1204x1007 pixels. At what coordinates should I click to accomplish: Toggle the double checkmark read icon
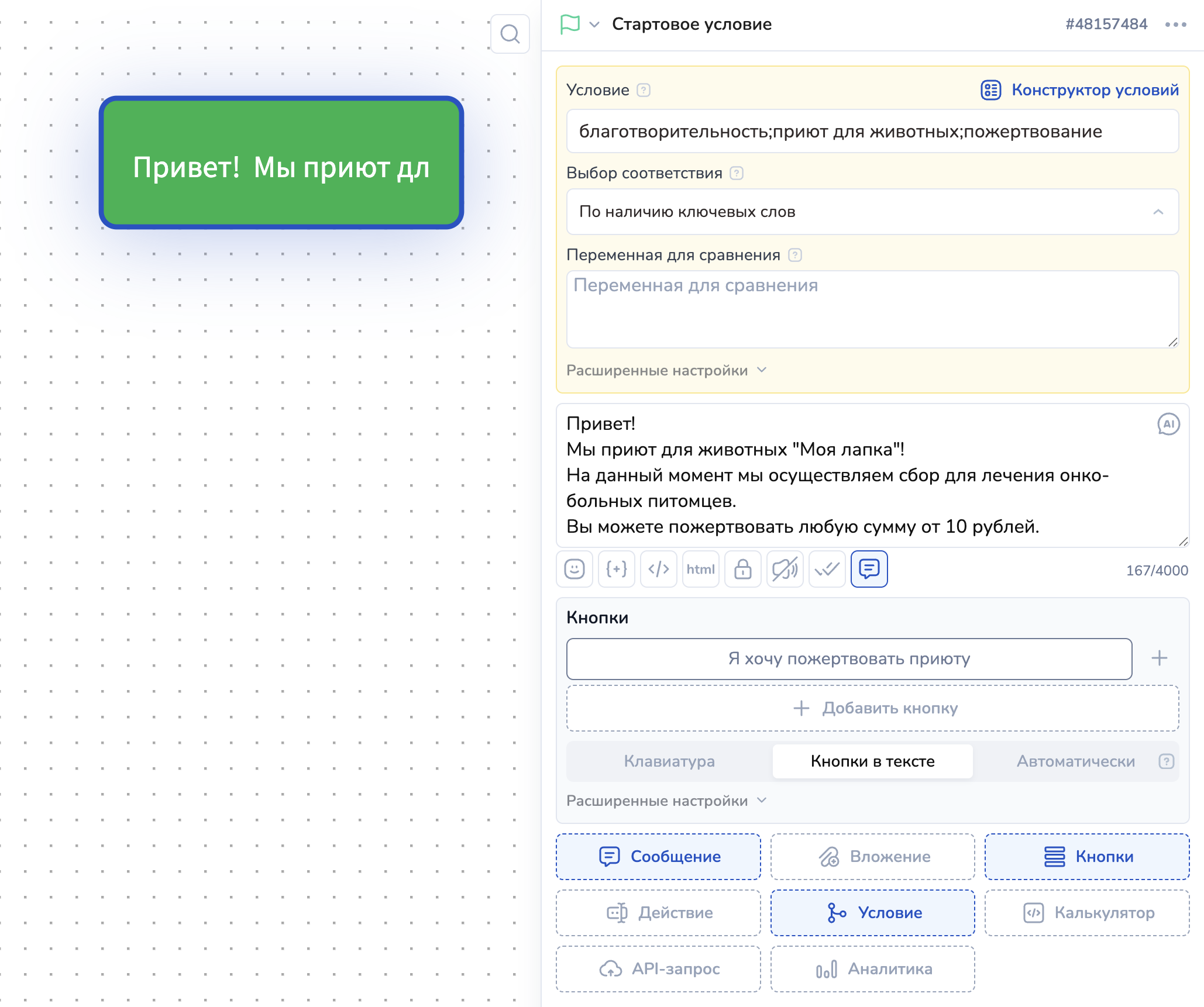click(x=827, y=569)
